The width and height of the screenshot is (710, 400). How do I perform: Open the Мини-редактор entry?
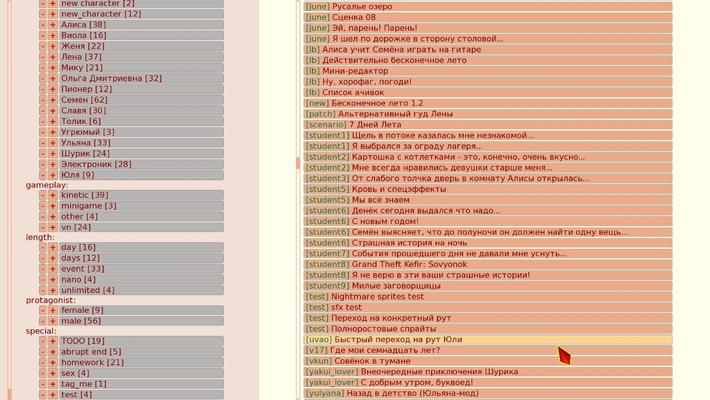[488, 71]
